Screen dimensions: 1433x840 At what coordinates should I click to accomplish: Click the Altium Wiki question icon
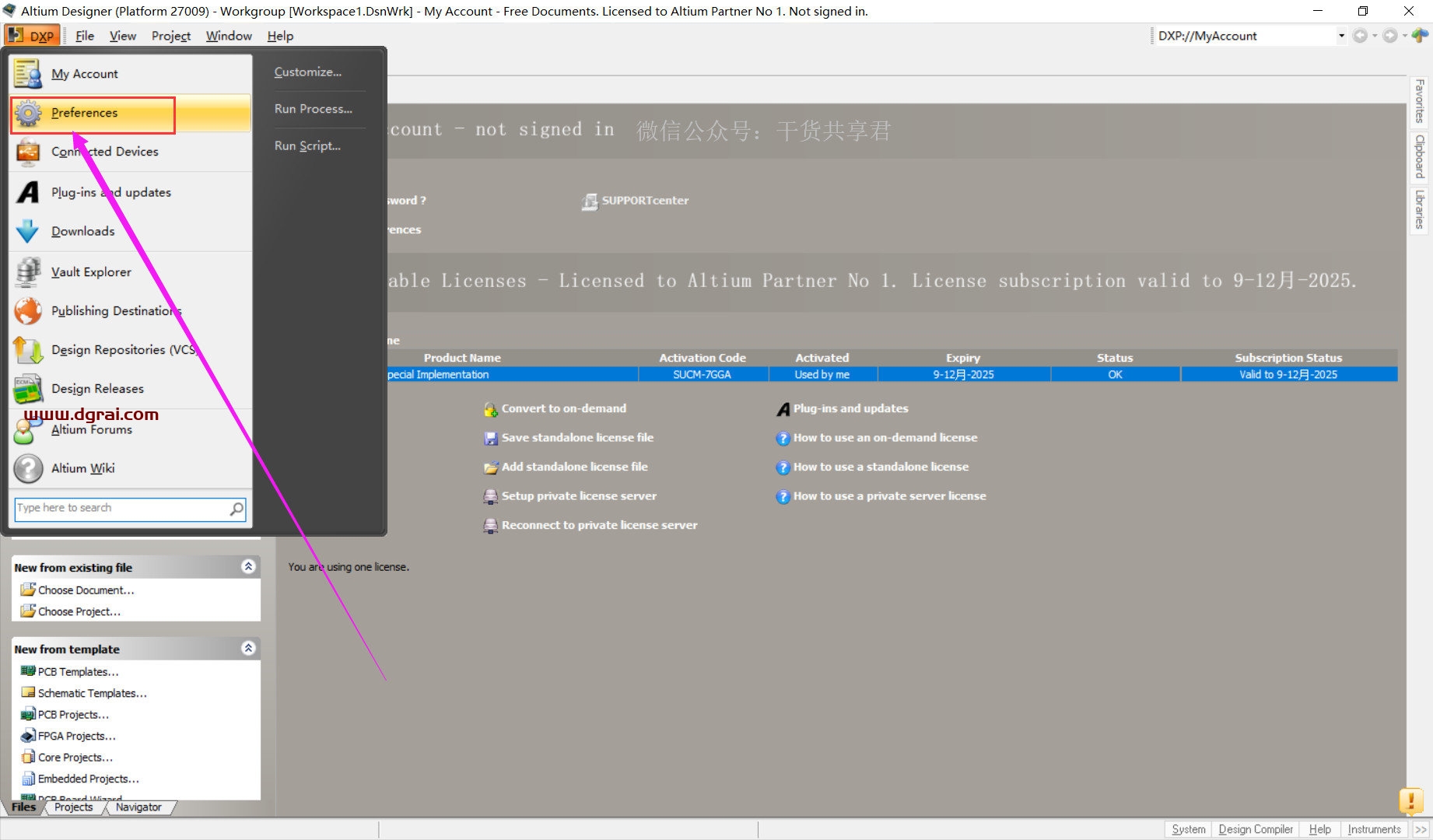(x=28, y=468)
